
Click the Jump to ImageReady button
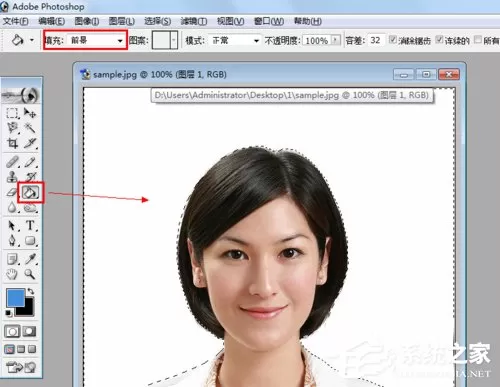(x=21, y=367)
